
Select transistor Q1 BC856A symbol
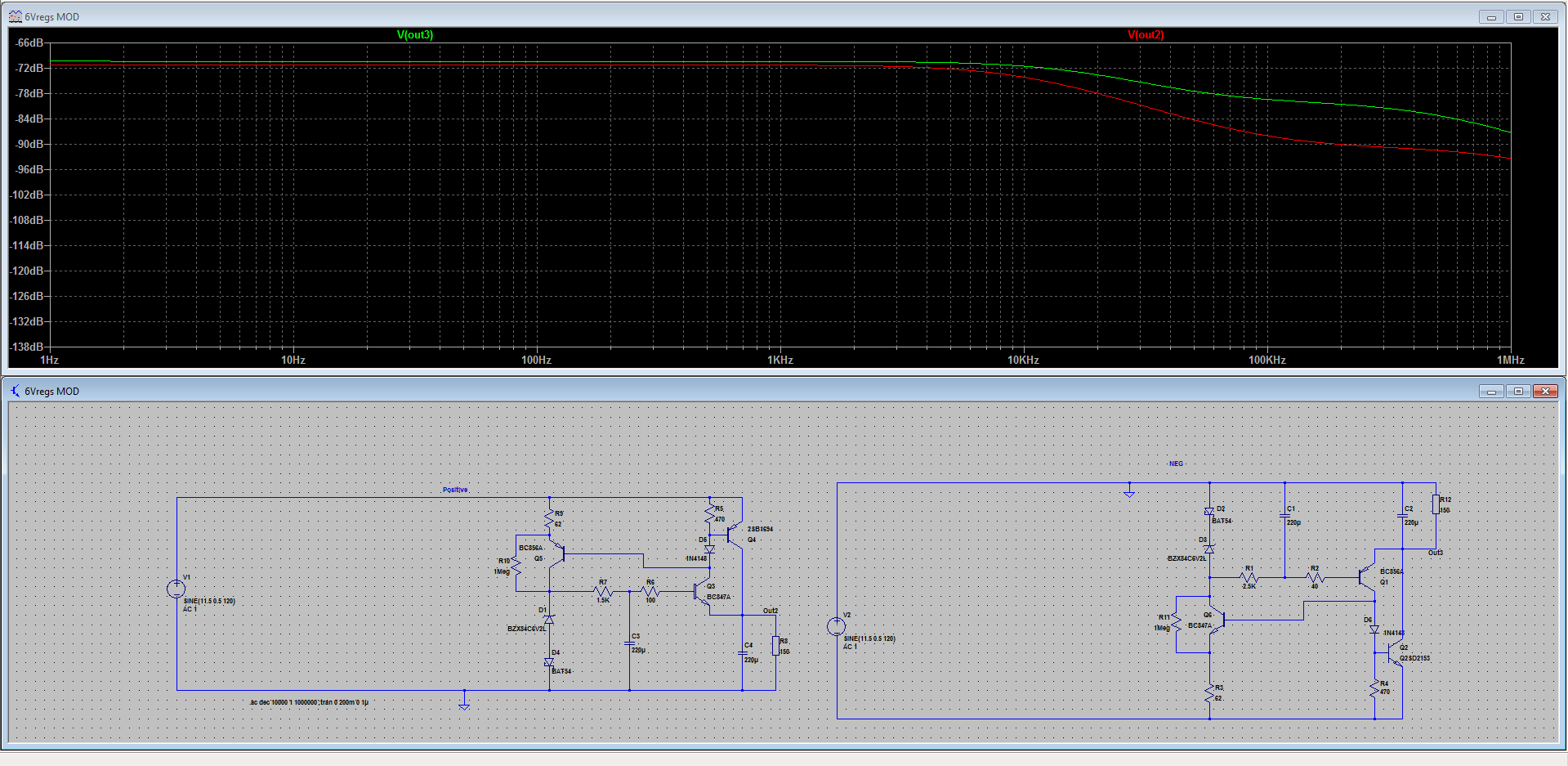pos(1366,577)
